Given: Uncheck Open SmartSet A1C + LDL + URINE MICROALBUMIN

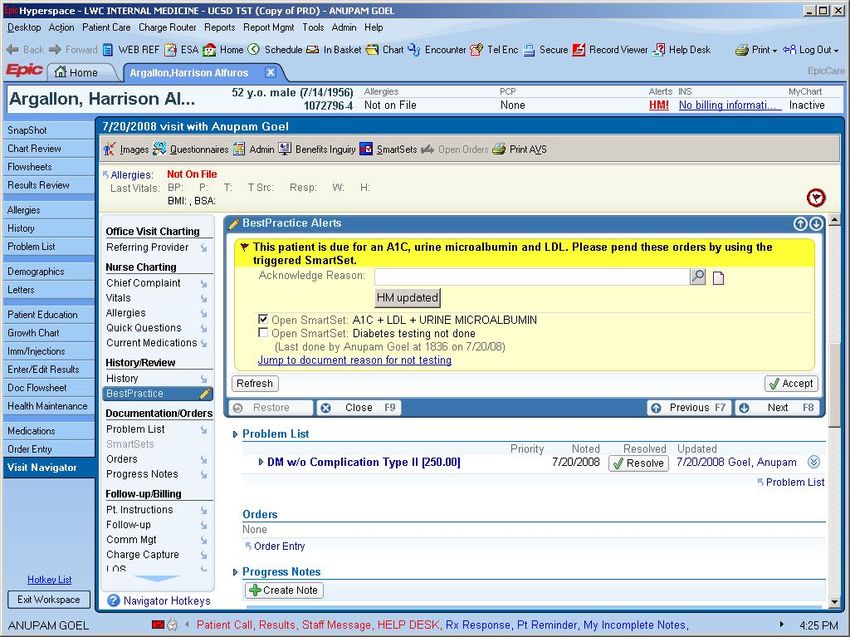Looking at the screenshot, I should click(x=263, y=319).
